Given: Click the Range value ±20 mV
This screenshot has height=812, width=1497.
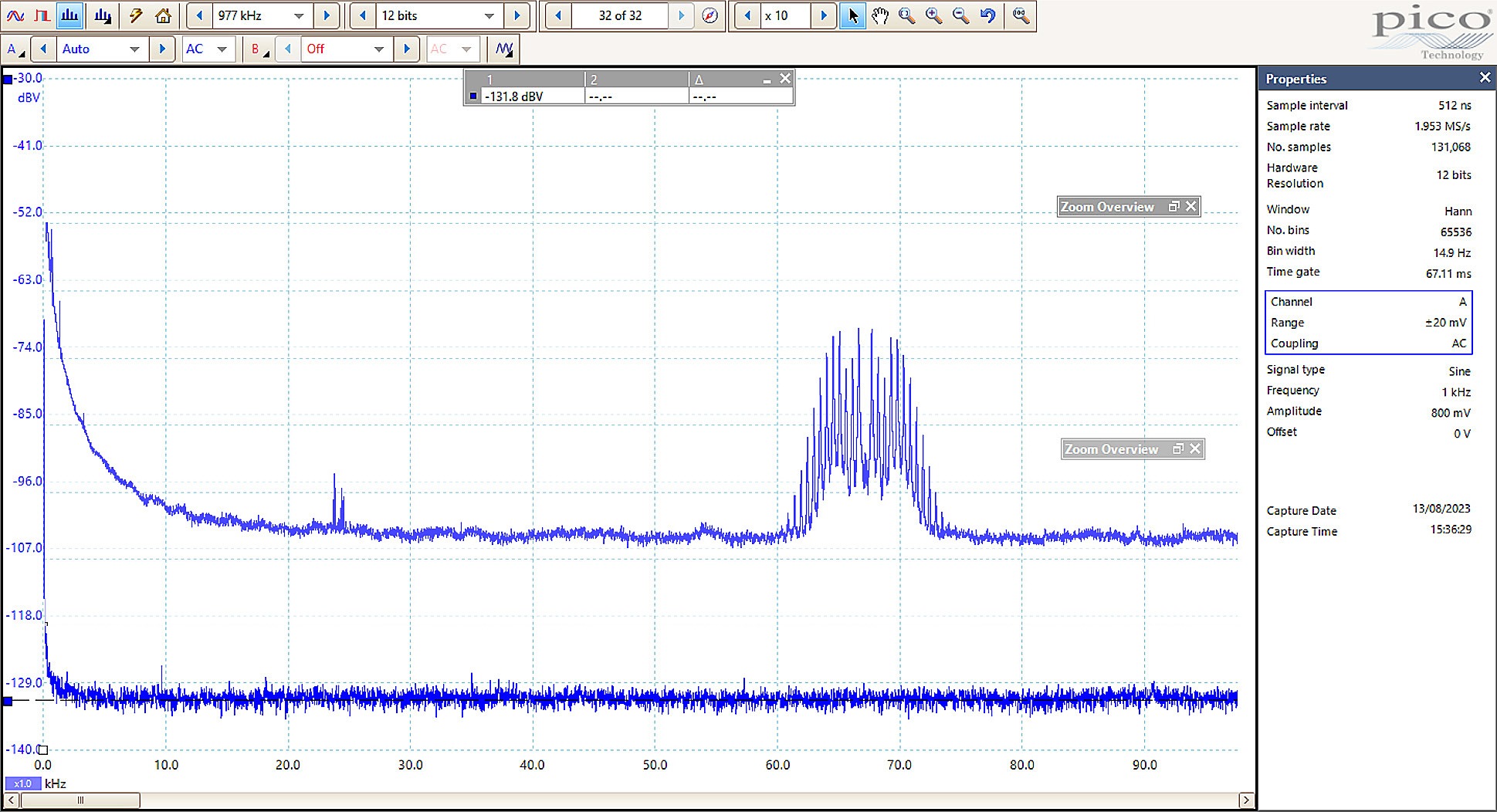Looking at the screenshot, I should [1445, 323].
